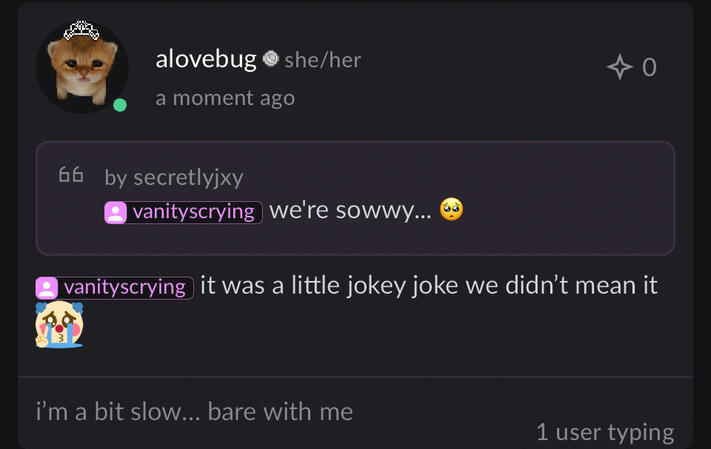Screen dimensions: 711x449
Task: Click the "1 user typing" indicator
Action: tap(604, 432)
